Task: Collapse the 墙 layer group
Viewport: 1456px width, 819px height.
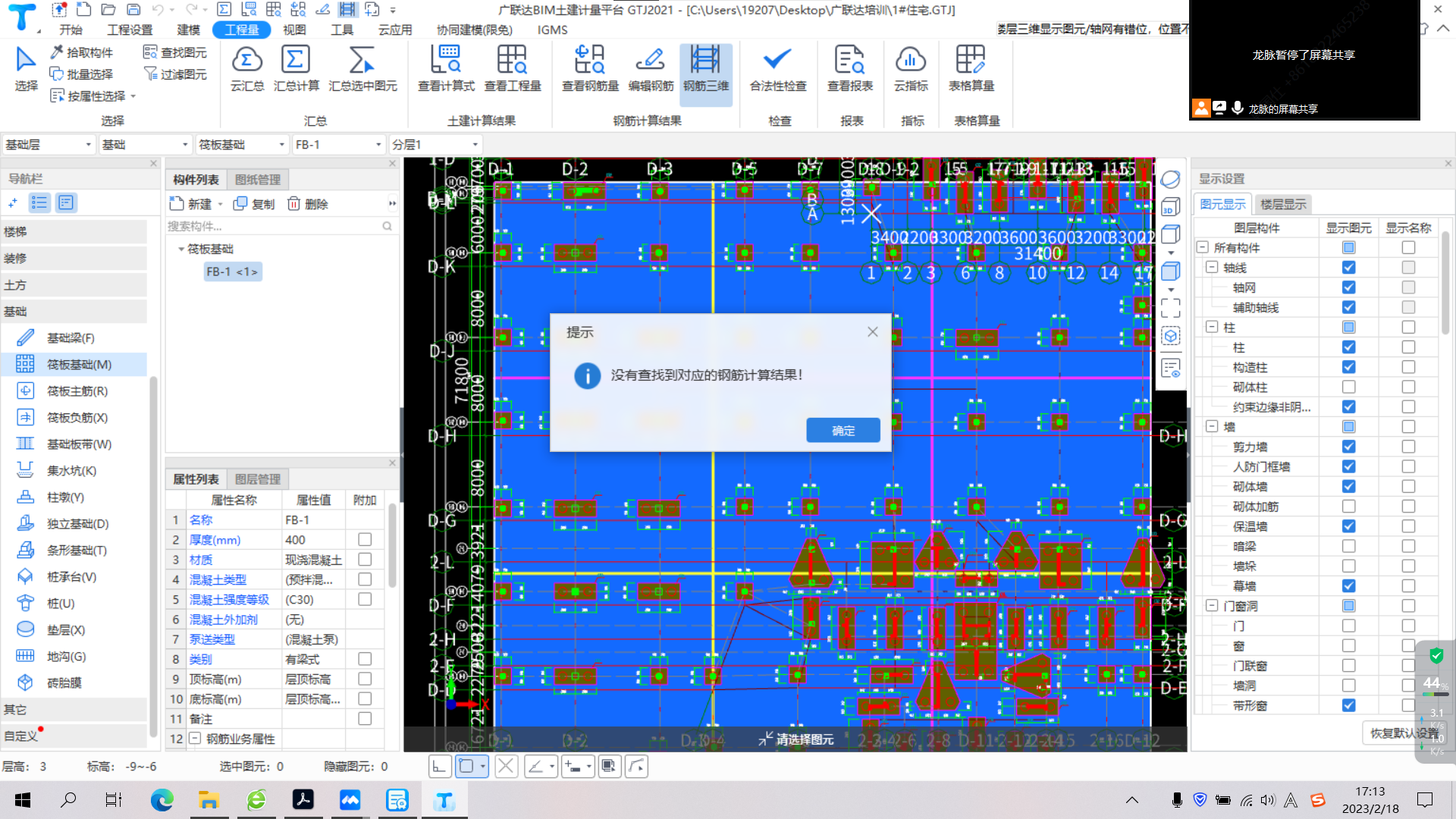Action: (1212, 426)
